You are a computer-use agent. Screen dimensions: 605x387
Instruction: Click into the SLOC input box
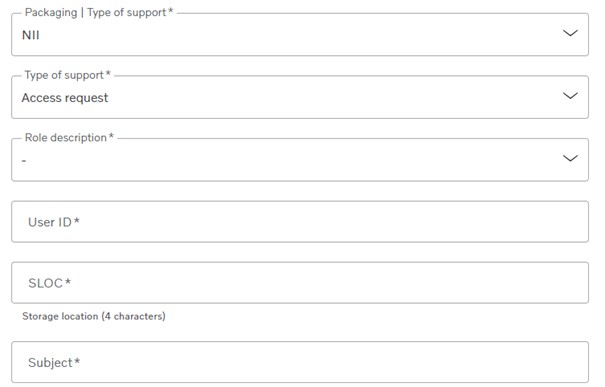[300, 283]
